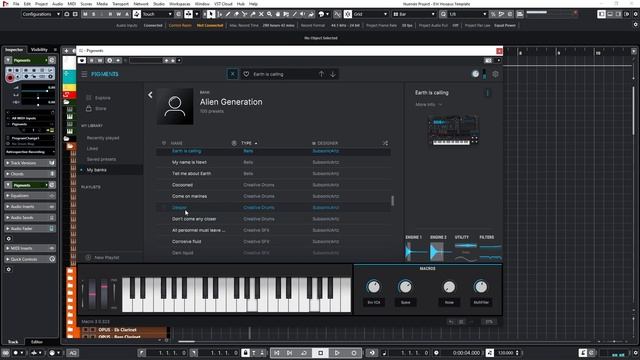Toggle the right zone visibility button

618,14
